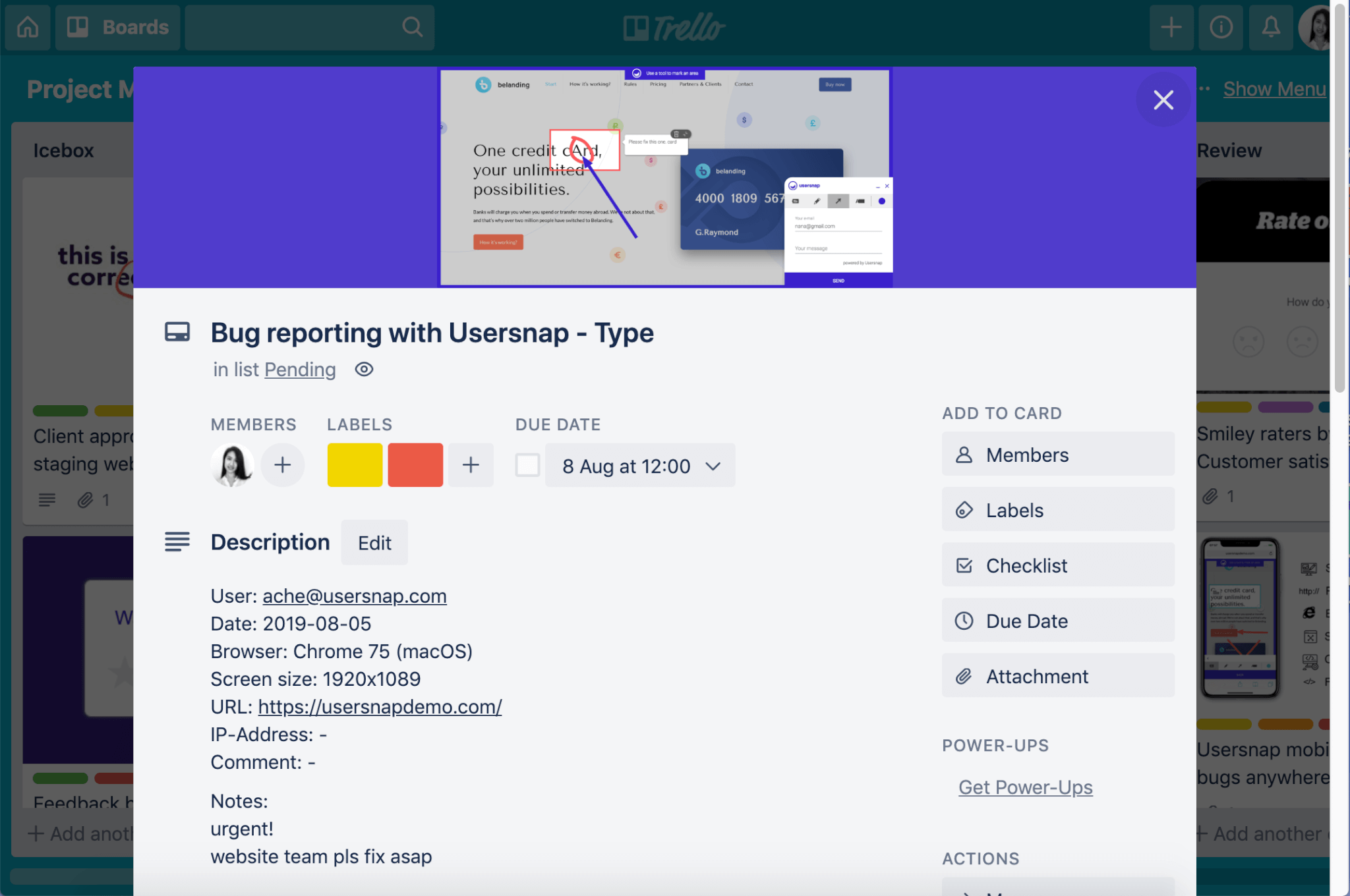Click the Due Date sidebar button

click(x=1058, y=621)
